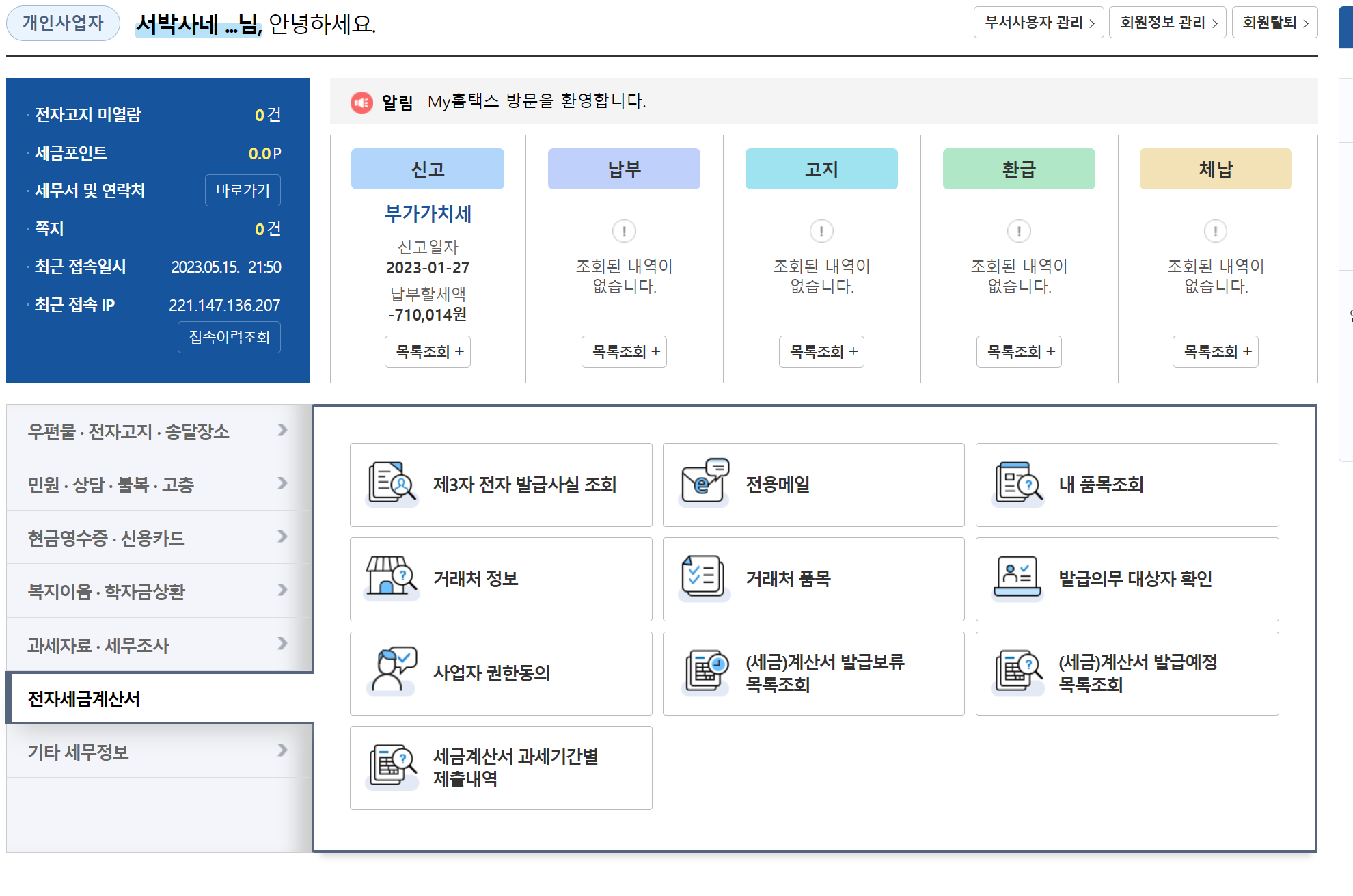Click the 거래처 품목 checklist icon
The image size is (1353, 896).
[703, 577]
